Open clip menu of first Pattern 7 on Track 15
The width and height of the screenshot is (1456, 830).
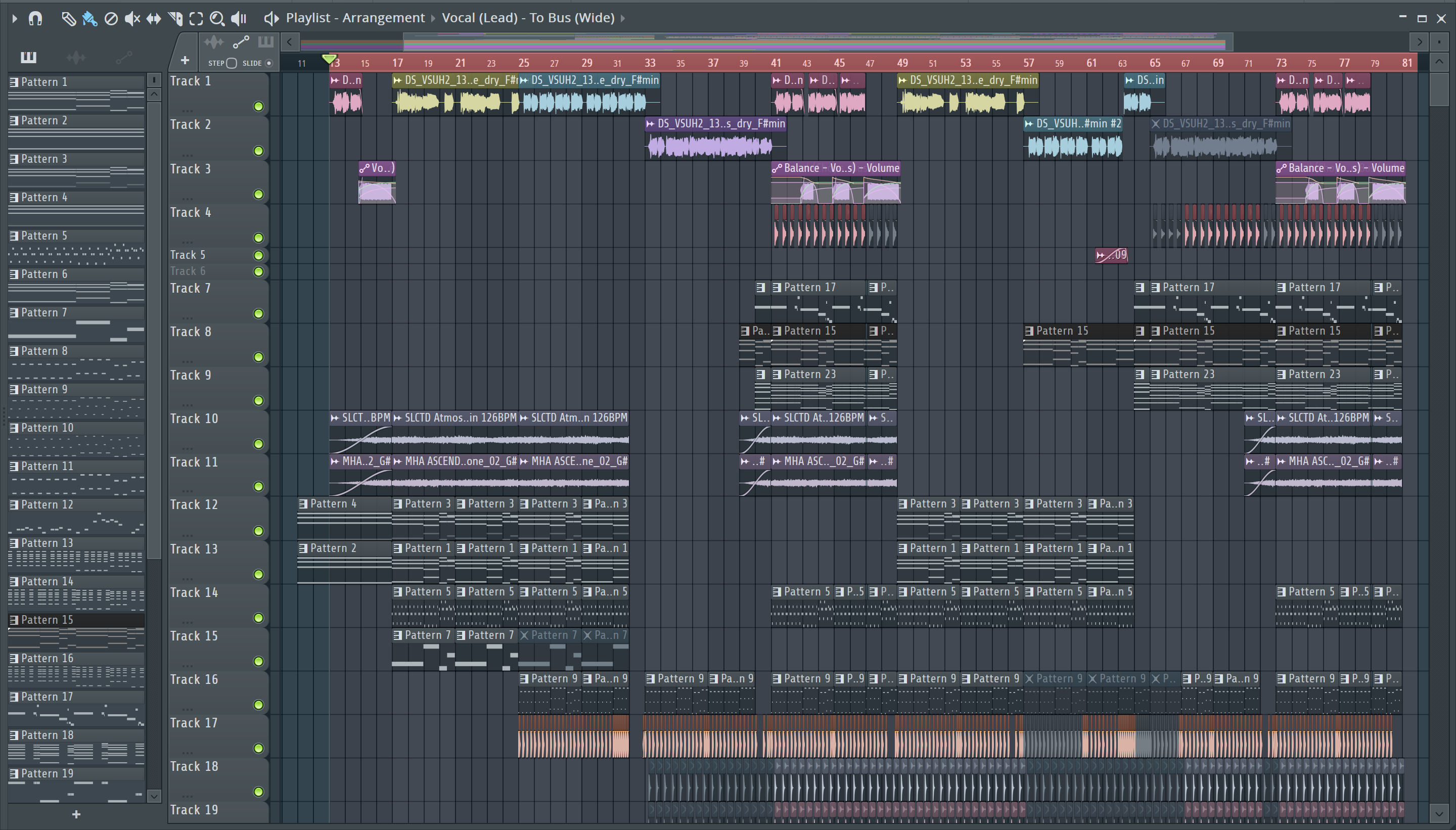[x=398, y=635]
